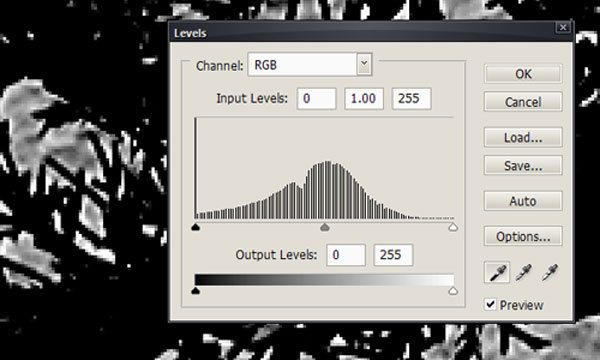Image resolution: width=600 pixels, height=360 pixels.
Task: Close the Levels dialog with X
Action: point(563,27)
